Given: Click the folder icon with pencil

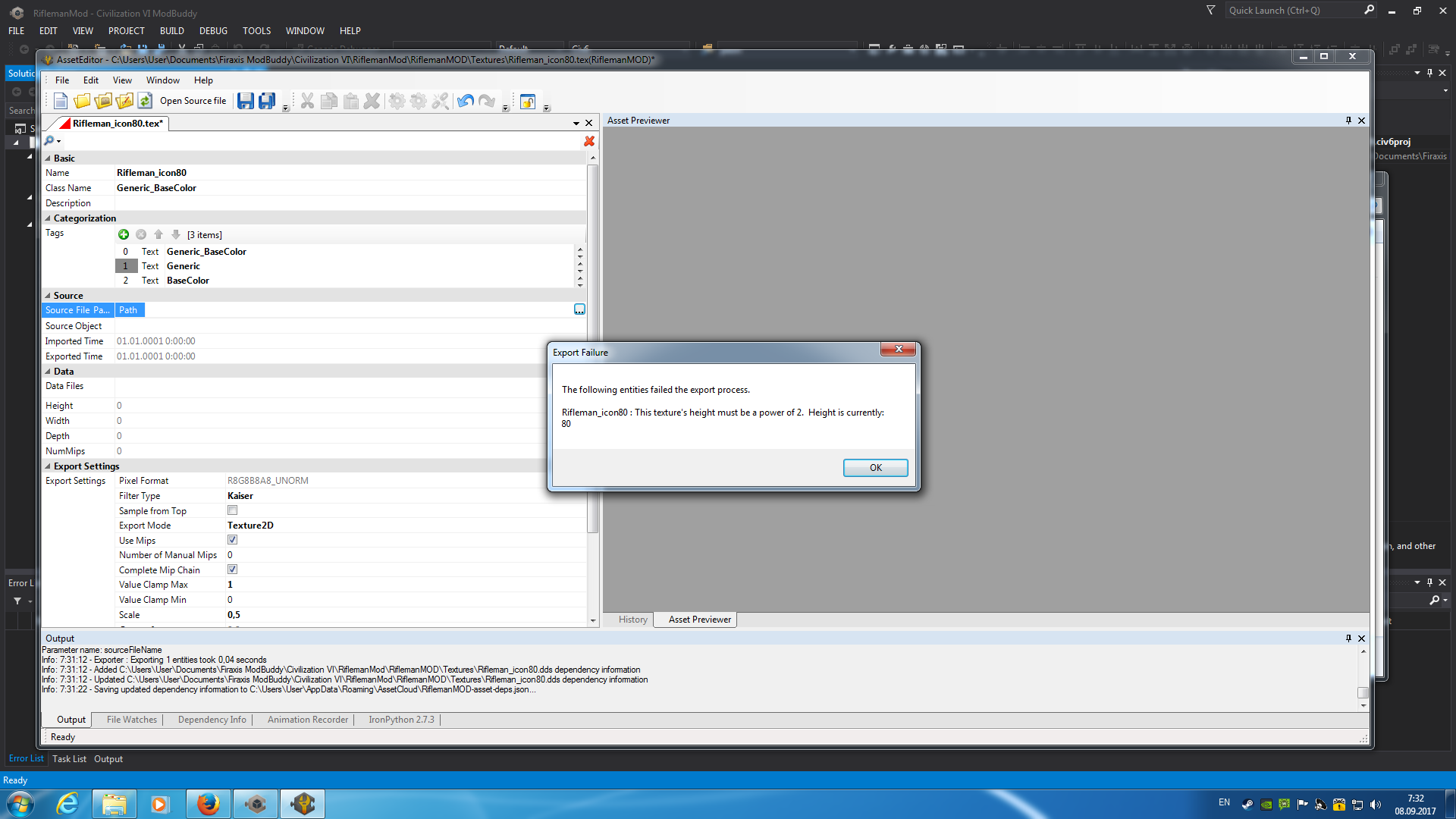Looking at the screenshot, I should tap(124, 101).
